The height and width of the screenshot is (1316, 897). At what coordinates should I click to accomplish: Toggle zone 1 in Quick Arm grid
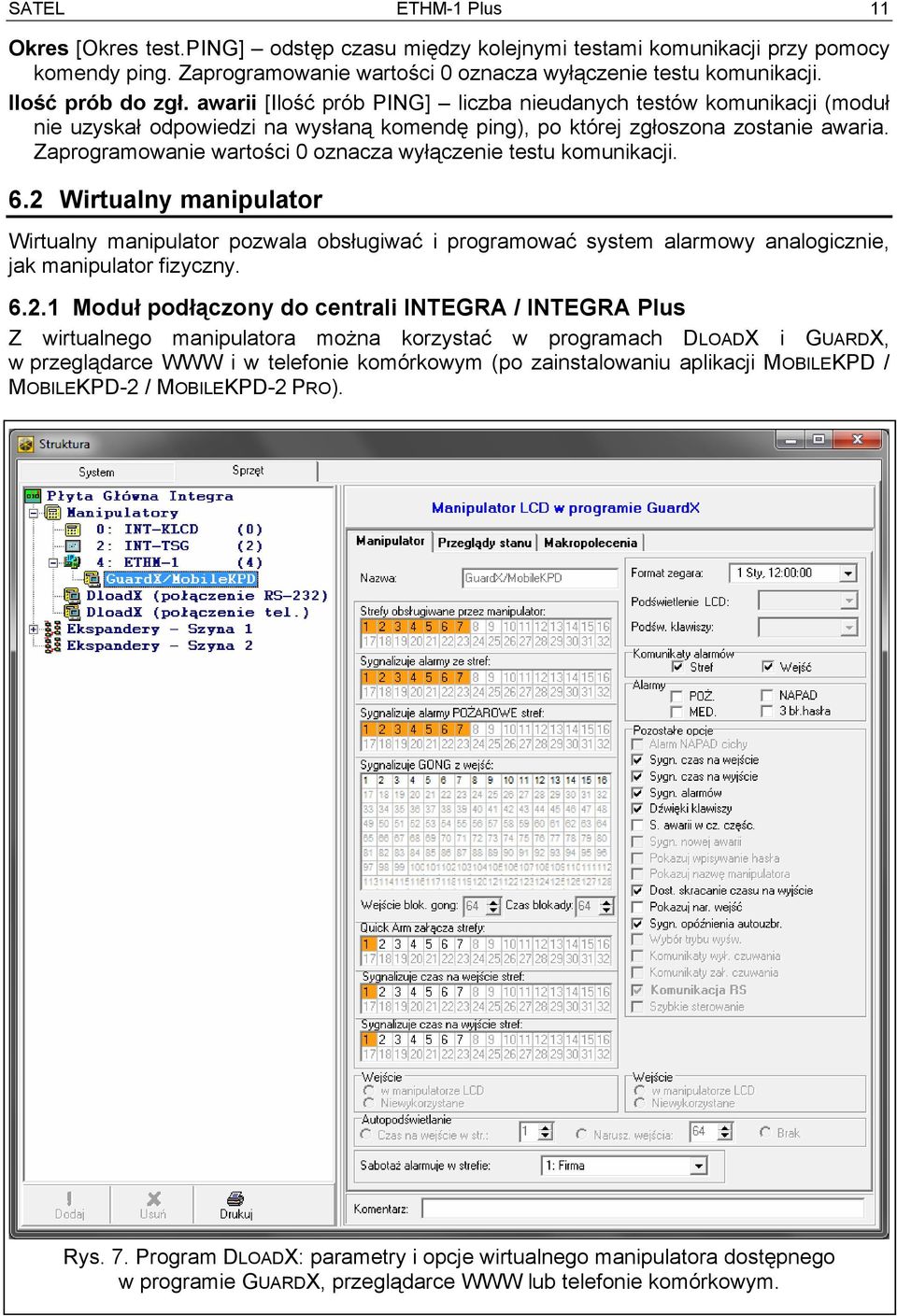click(x=367, y=944)
